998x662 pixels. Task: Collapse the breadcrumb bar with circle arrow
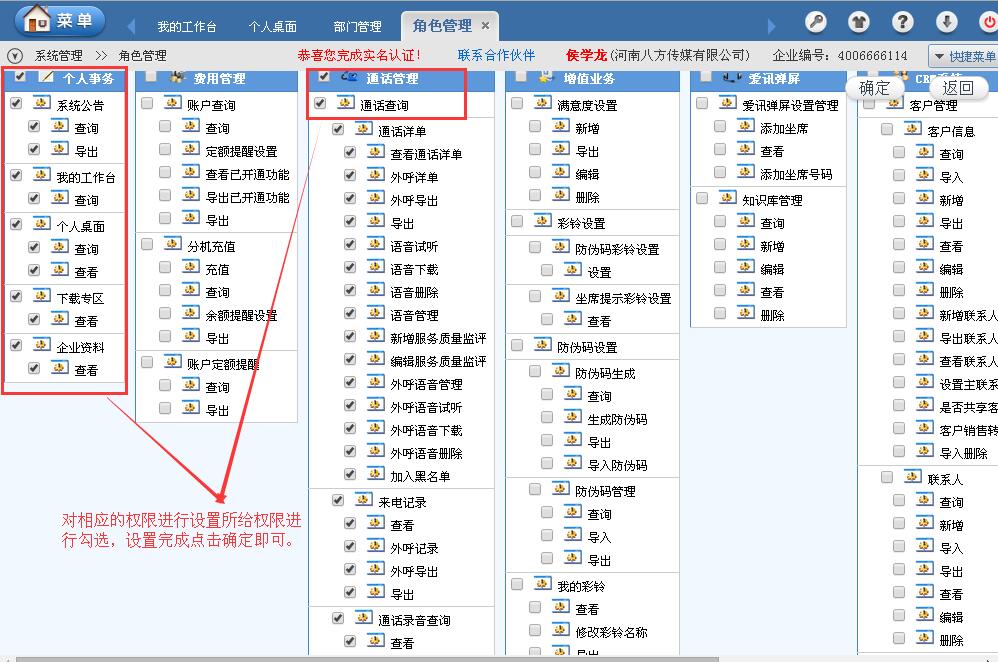click(x=15, y=56)
